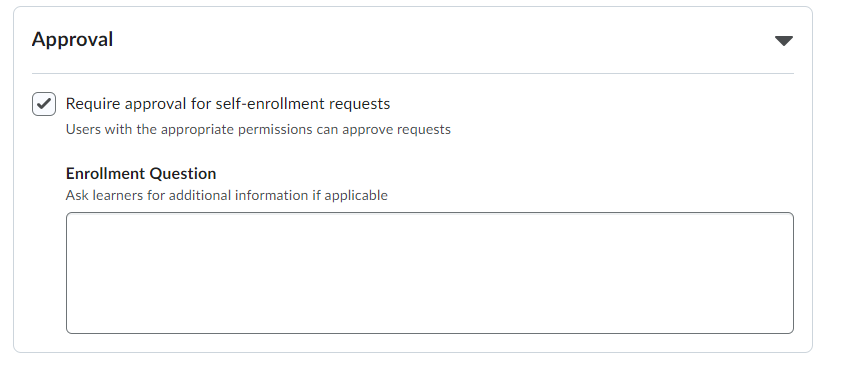The image size is (841, 383).
Task: Click the bottom area of the Enrollment Question textarea
Action: [x=430, y=319]
